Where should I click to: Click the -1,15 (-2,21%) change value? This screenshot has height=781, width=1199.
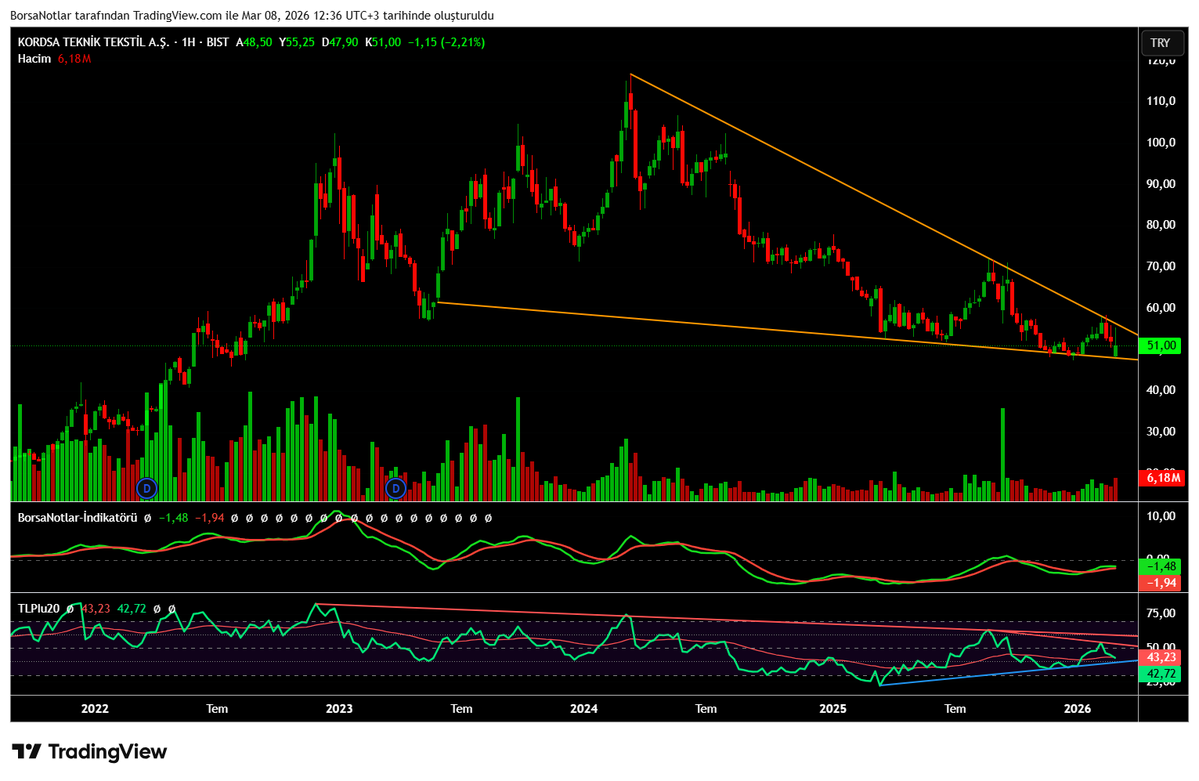coord(446,42)
